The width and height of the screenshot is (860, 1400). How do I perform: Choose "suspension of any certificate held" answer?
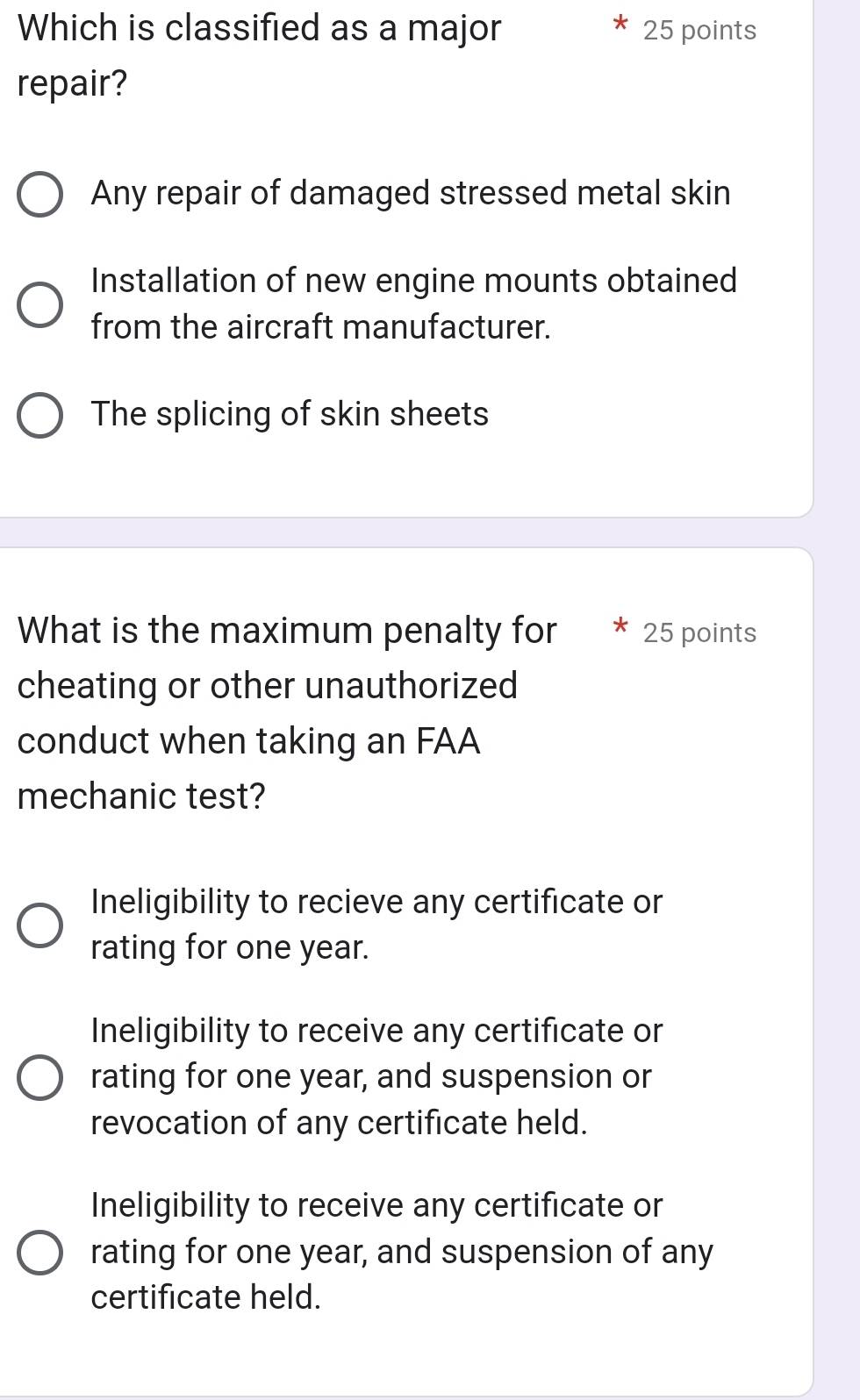pos(39,1252)
